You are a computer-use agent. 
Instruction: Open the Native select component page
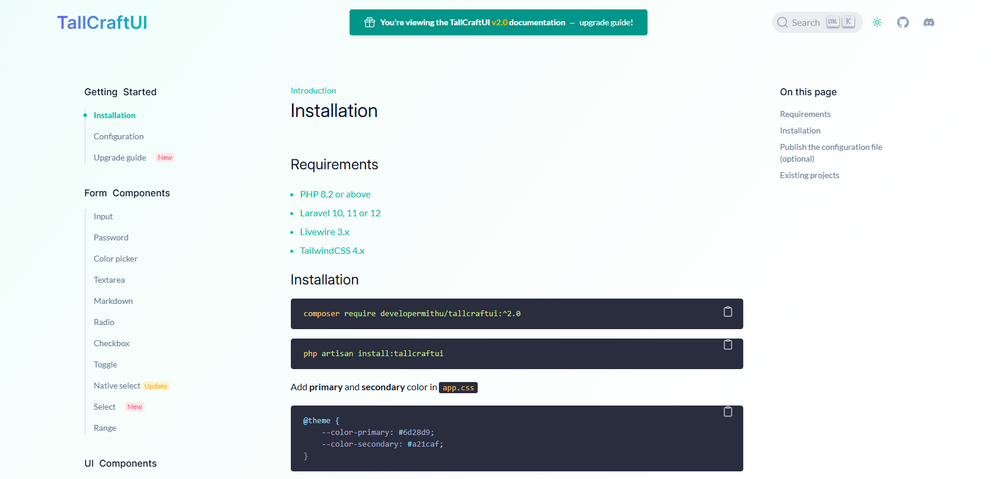(117, 386)
